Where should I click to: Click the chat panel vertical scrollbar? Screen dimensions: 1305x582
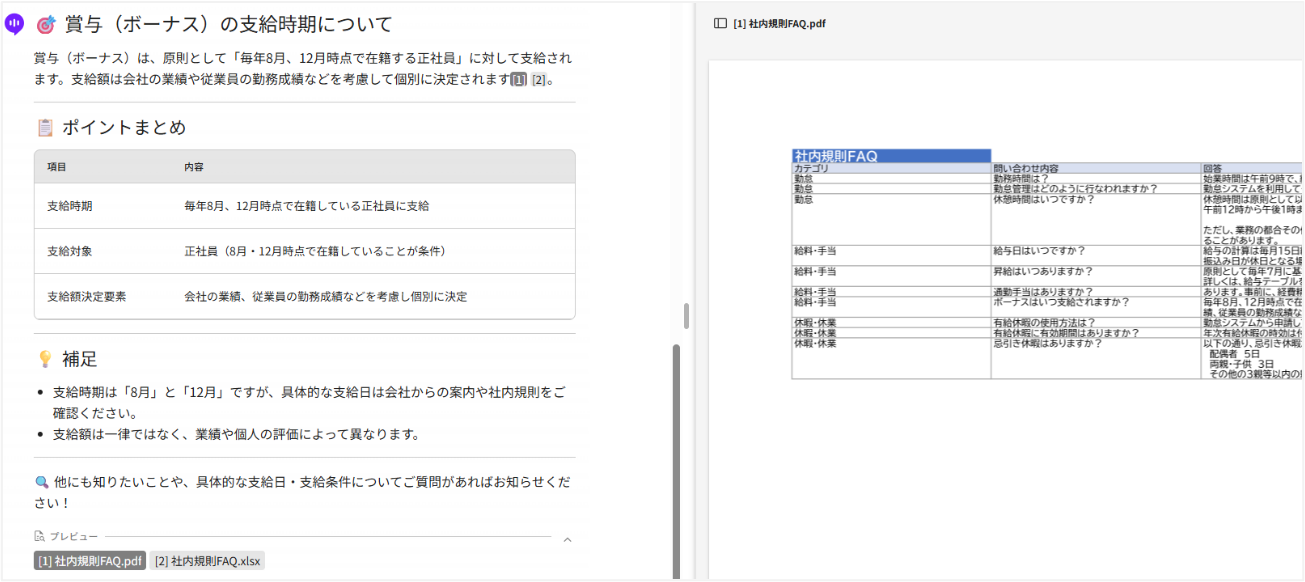point(677,460)
